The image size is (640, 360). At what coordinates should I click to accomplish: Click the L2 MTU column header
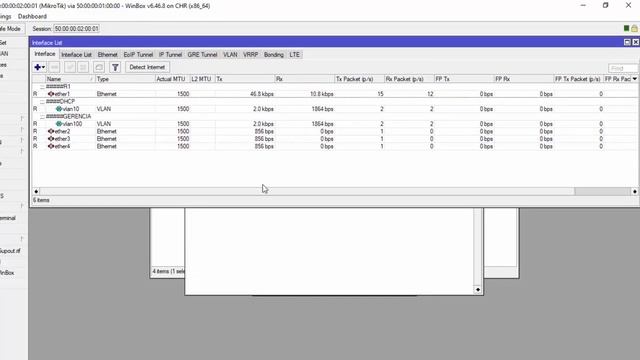[x=202, y=79]
